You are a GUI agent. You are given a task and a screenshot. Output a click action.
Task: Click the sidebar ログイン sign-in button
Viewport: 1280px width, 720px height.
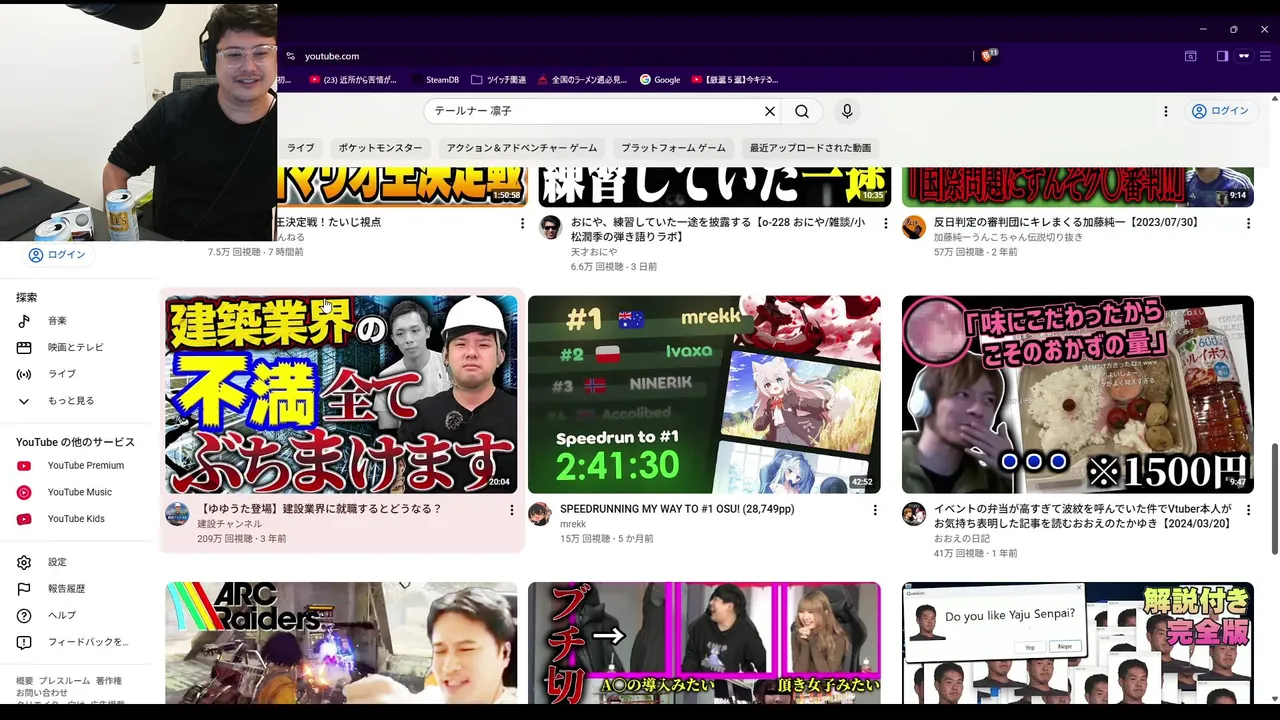pyautogui.click(x=56, y=255)
